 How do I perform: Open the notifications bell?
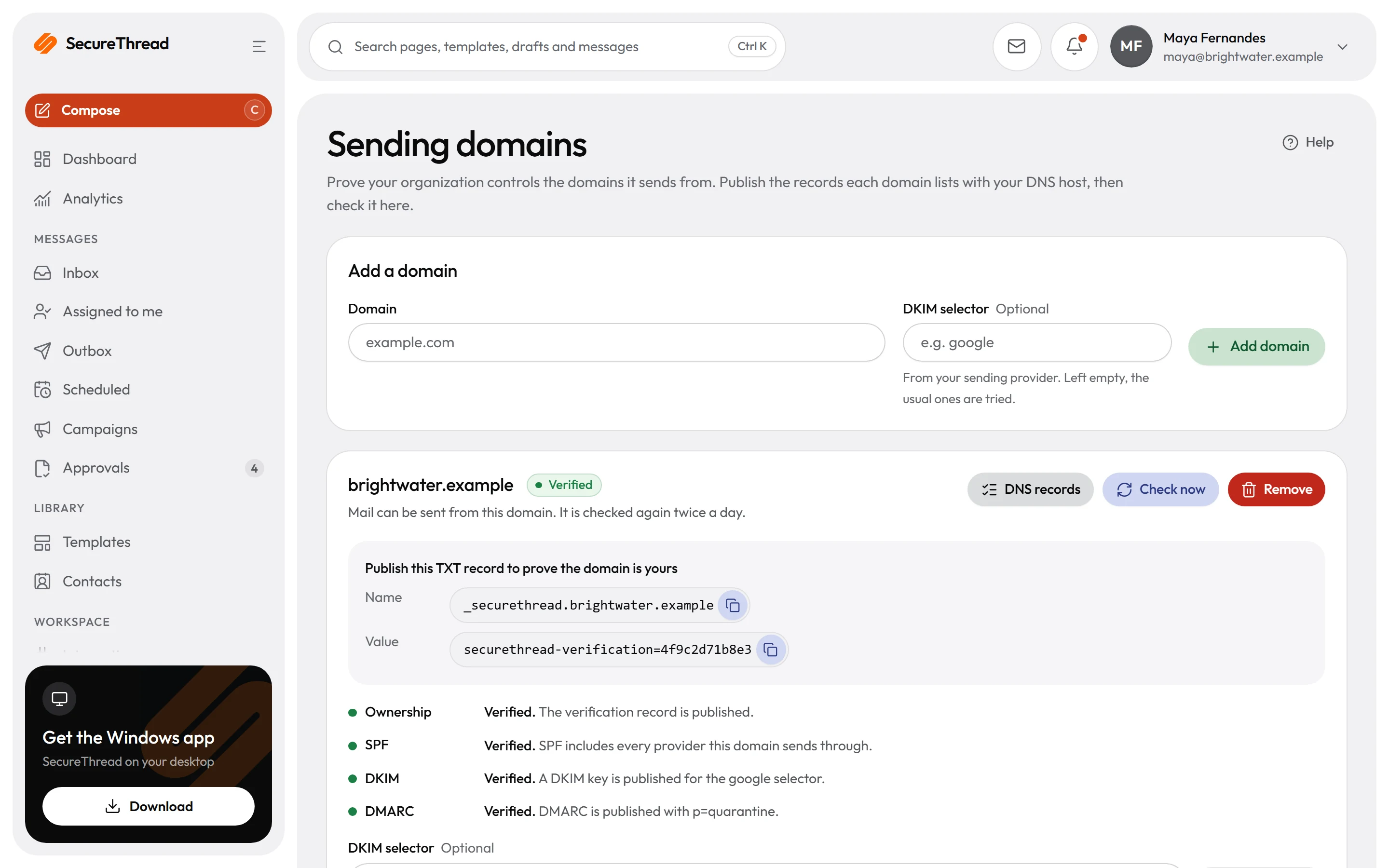pos(1074,46)
